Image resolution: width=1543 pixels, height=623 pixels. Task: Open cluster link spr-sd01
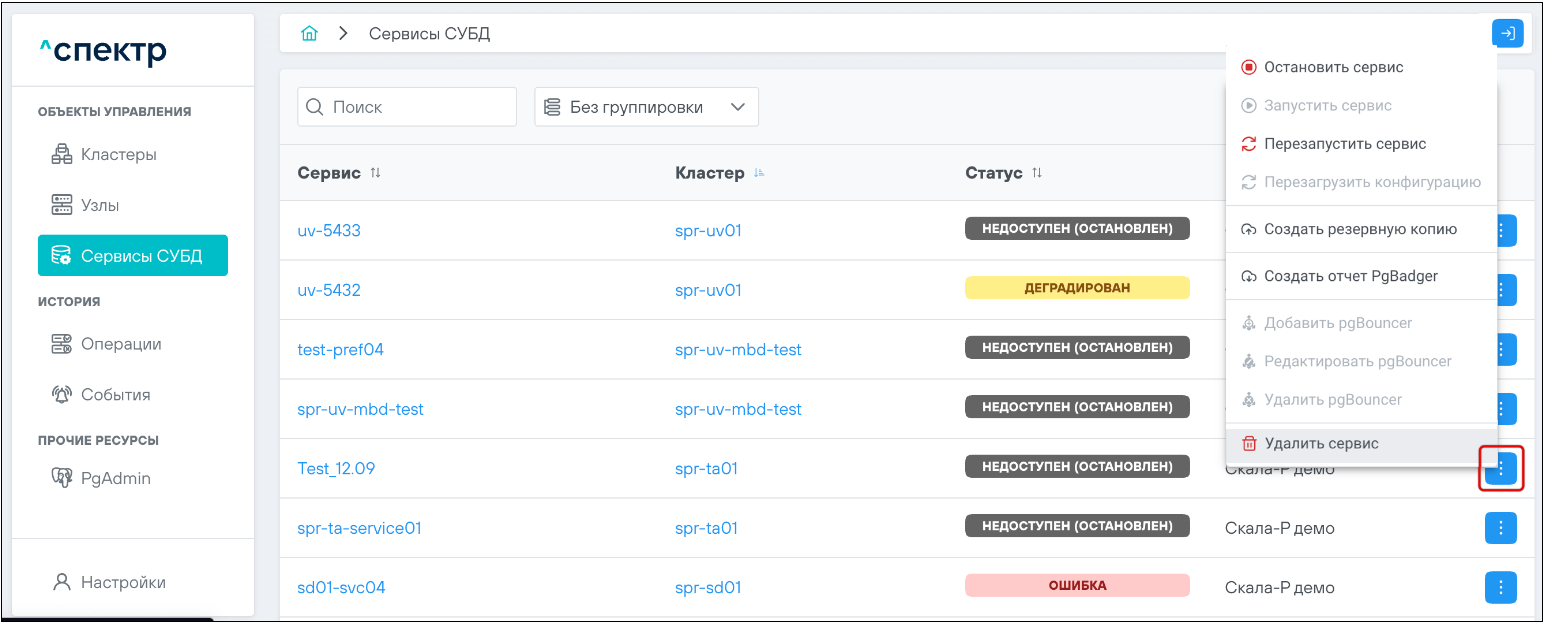708,587
